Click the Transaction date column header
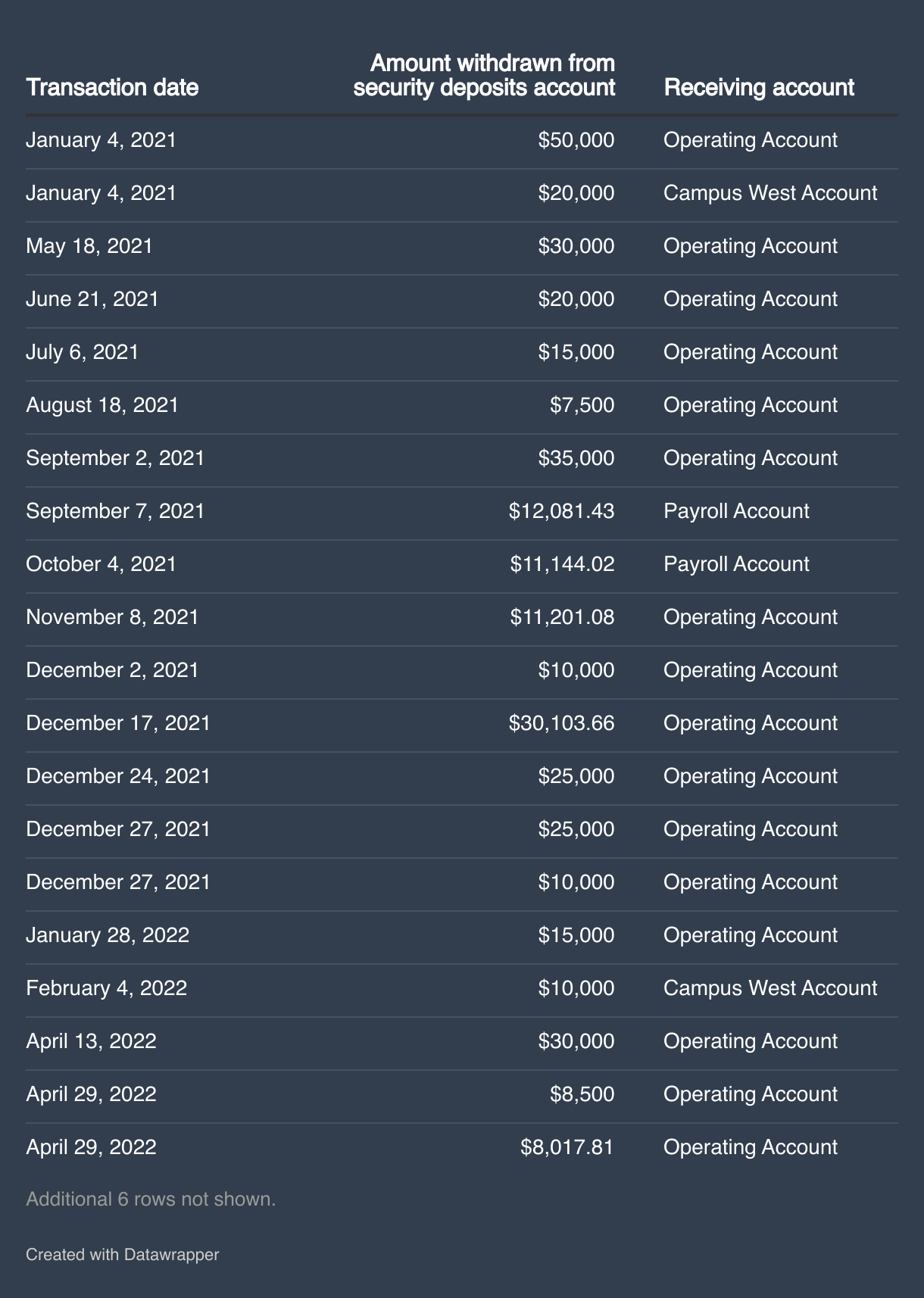The height and width of the screenshot is (1298, 924). point(112,88)
